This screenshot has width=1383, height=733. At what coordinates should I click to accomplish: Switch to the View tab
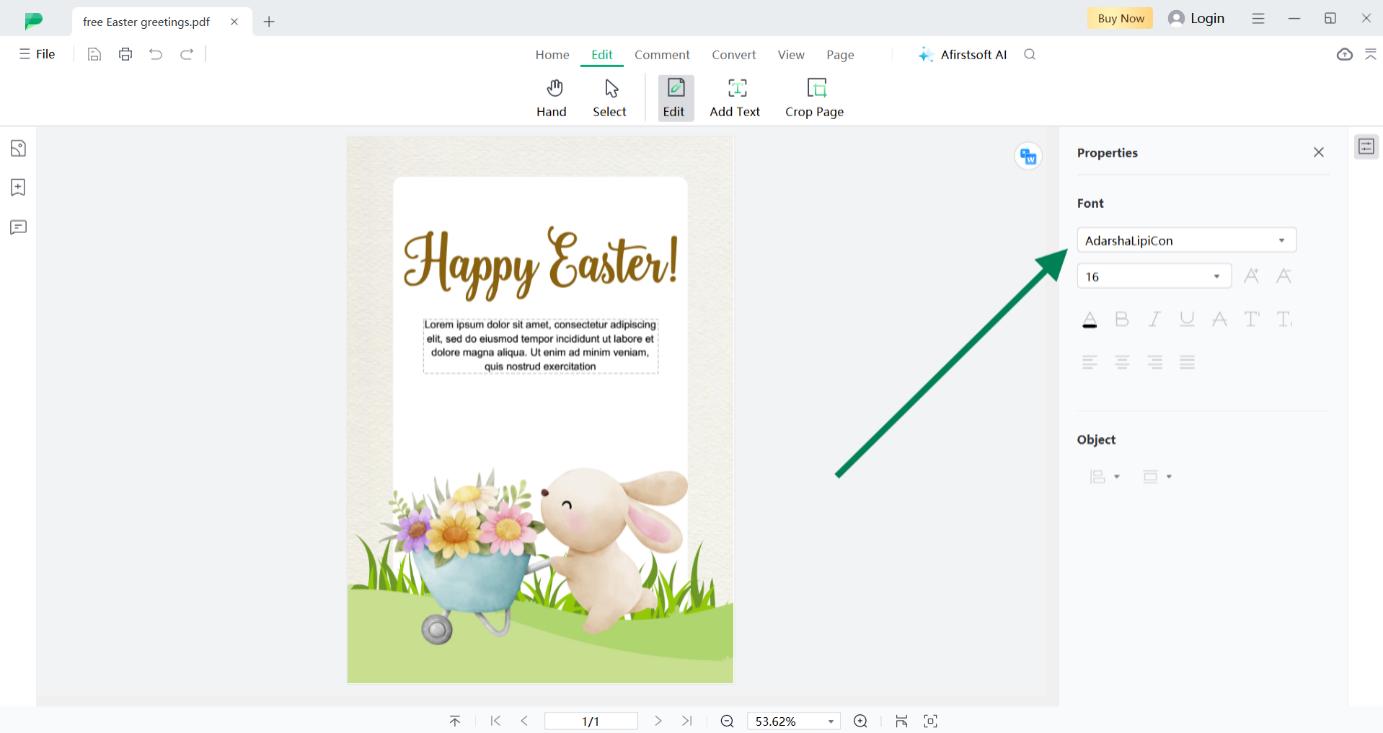(791, 55)
